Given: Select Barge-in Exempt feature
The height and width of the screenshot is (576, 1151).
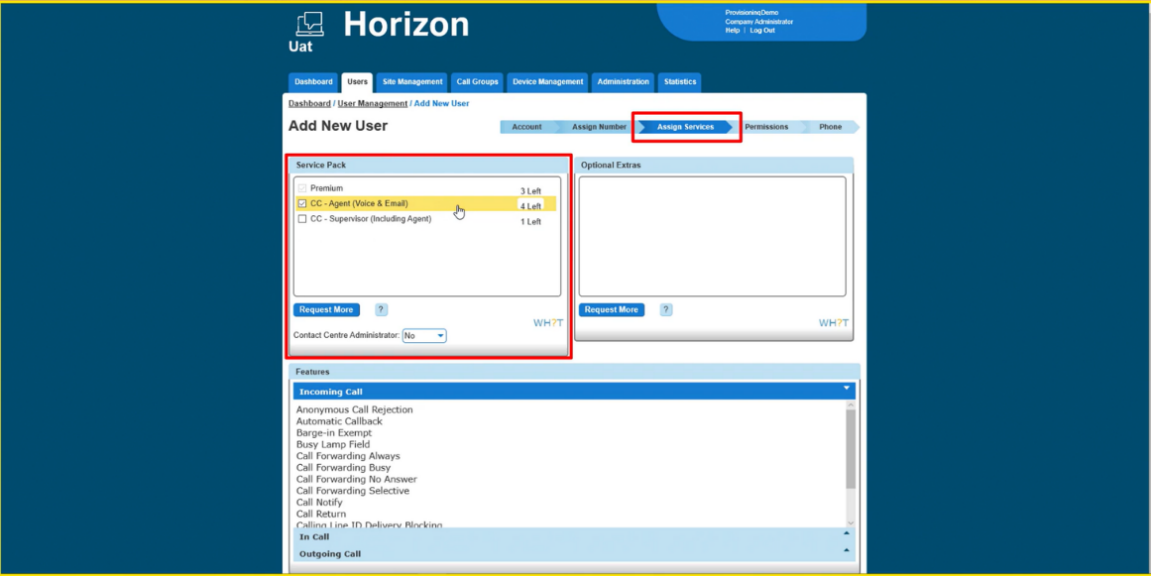Looking at the screenshot, I should pyautogui.click(x=334, y=433).
